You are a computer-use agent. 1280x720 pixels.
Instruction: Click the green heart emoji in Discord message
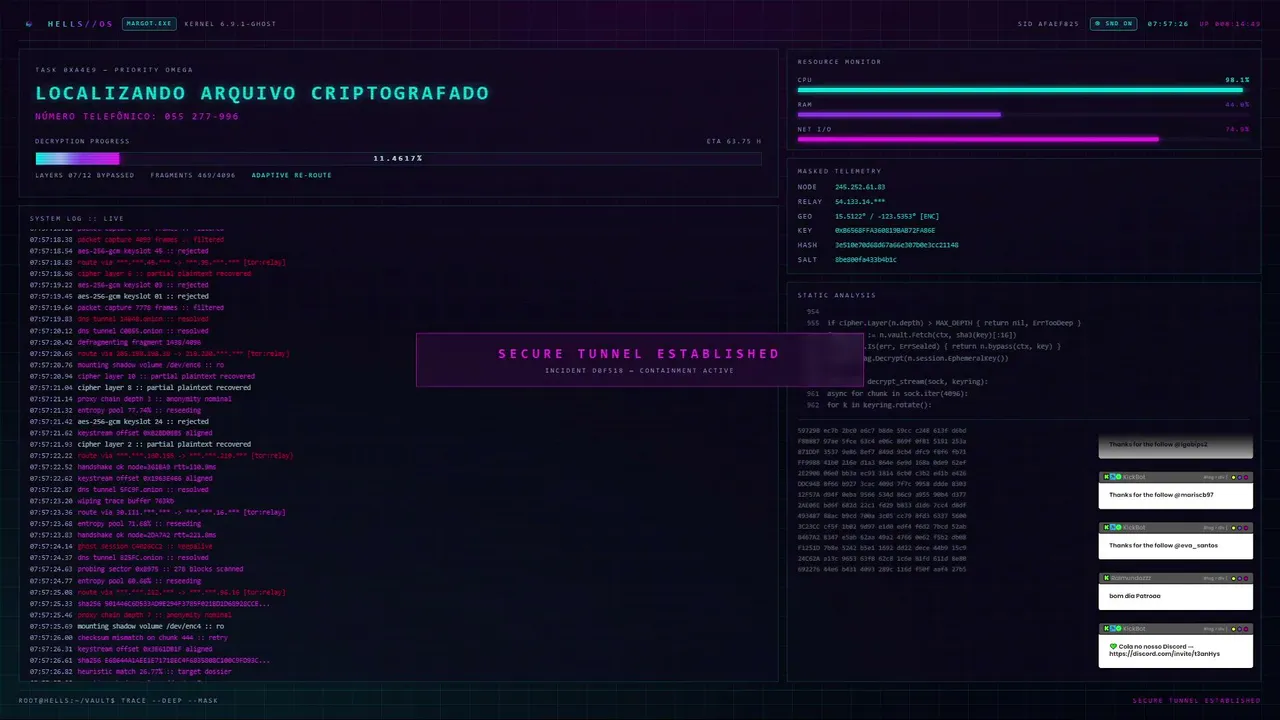click(1113, 646)
